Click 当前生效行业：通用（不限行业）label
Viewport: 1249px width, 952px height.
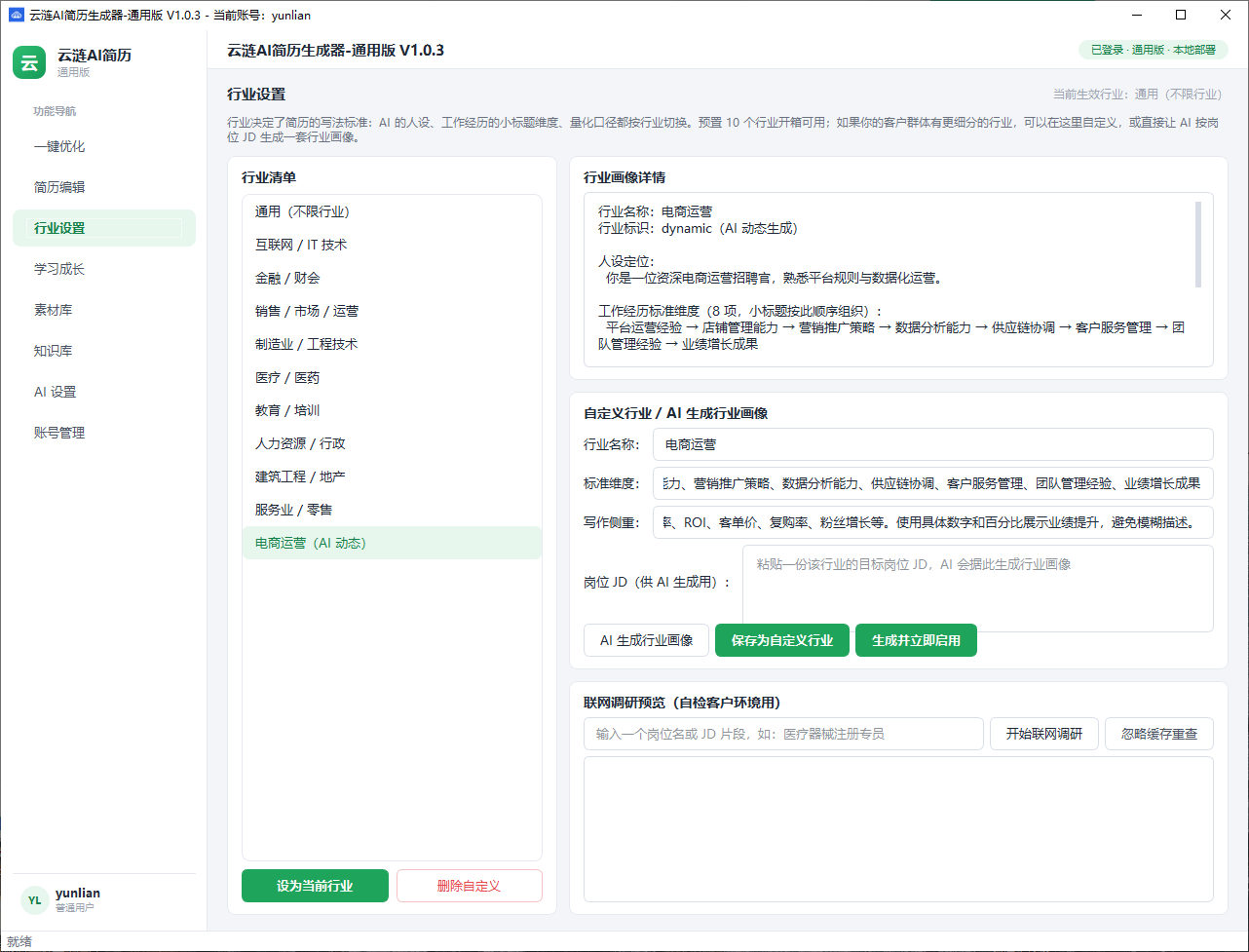1137,95
